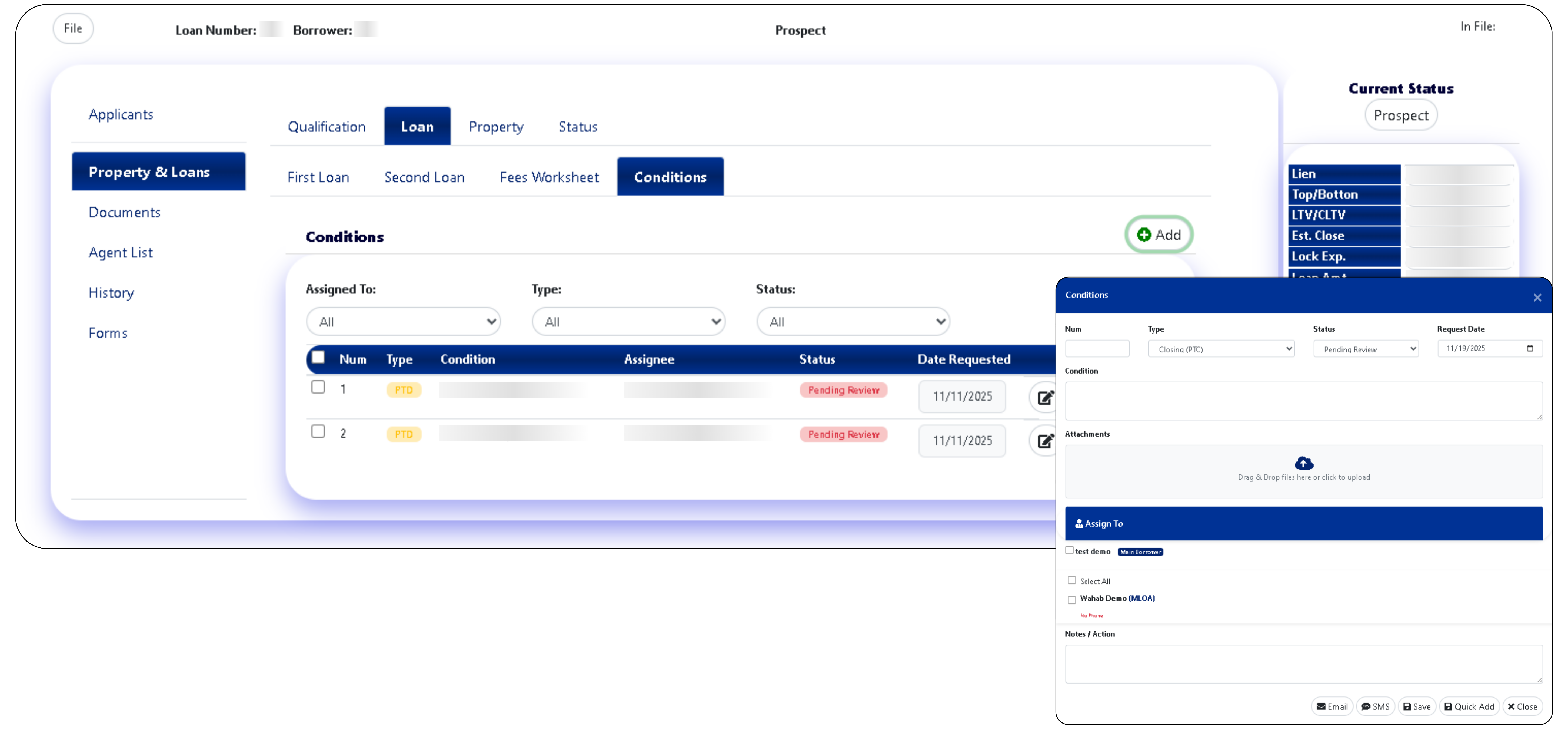Screen dimensions: 1568x733
Task: Click the Main Borrower badge
Action: pyautogui.click(x=1140, y=552)
